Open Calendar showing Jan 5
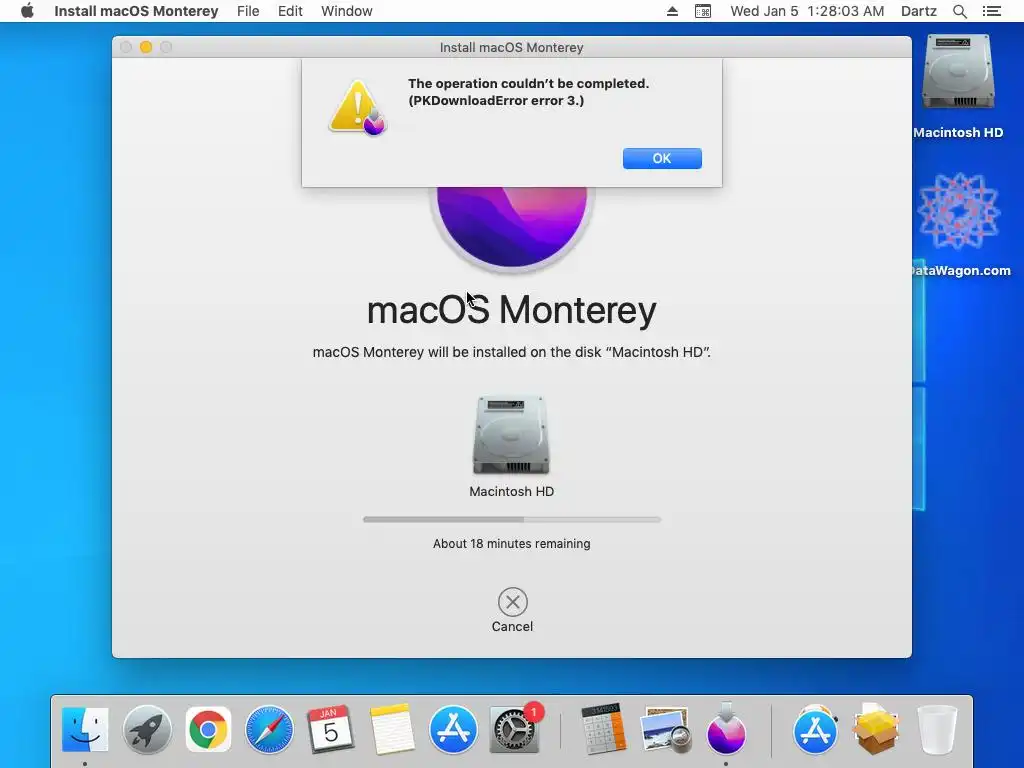The width and height of the screenshot is (1024, 768). click(330, 729)
